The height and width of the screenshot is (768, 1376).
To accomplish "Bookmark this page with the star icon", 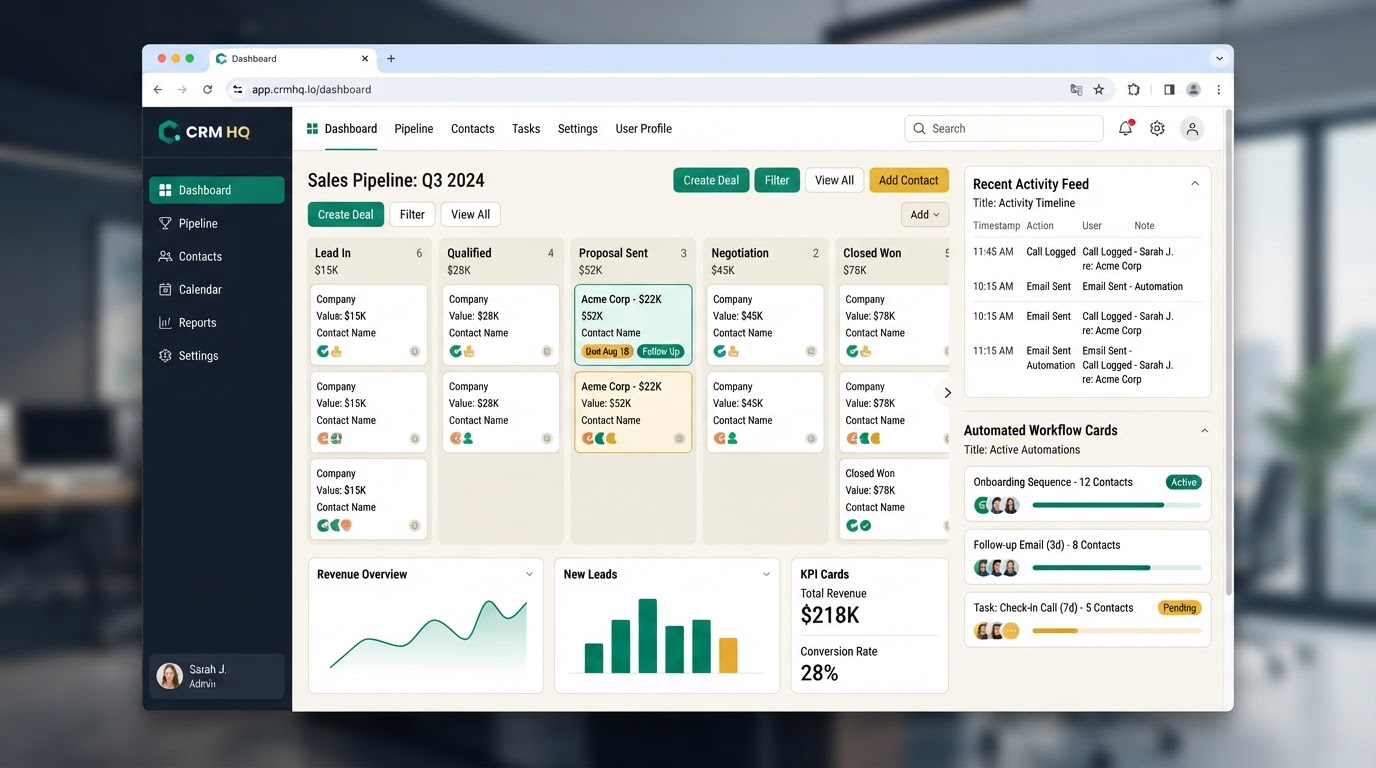I will [1098, 89].
